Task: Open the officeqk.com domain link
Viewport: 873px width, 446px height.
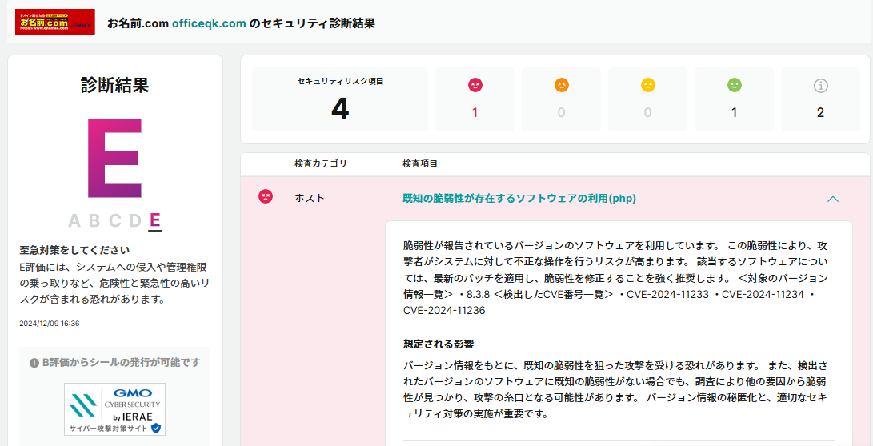Action: click(x=209, y=23)
